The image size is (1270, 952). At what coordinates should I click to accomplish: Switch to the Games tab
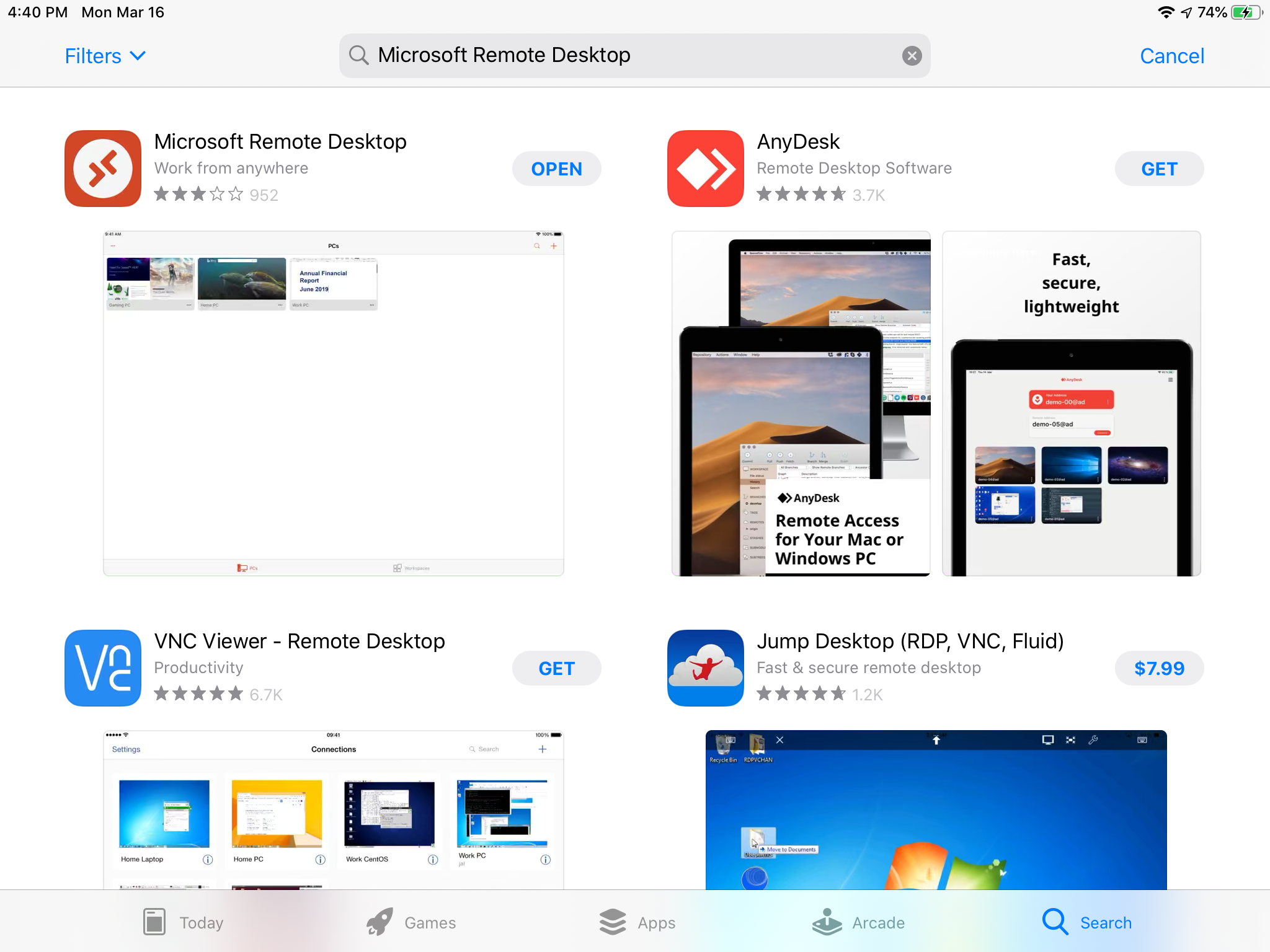(x=411, y=922)
